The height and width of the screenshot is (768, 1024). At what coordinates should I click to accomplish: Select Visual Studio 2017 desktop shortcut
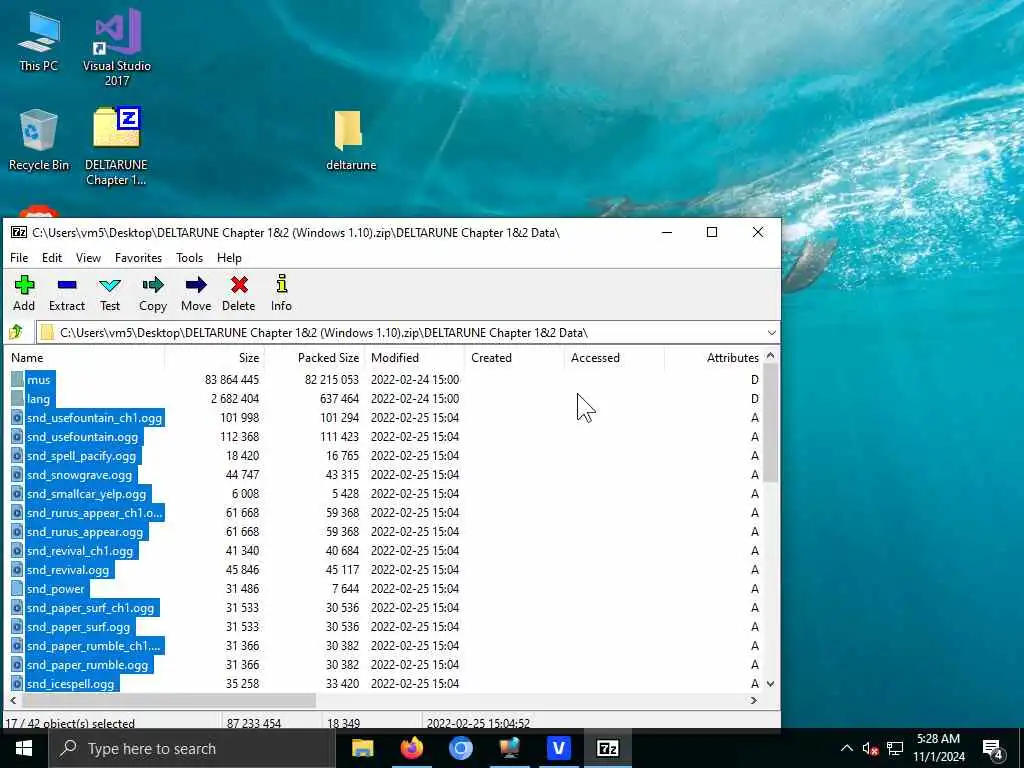click(117, 48)
